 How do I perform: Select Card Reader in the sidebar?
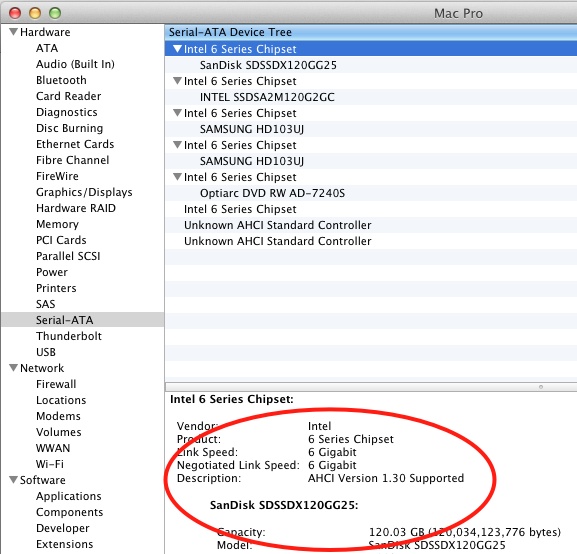pos(68,96)
